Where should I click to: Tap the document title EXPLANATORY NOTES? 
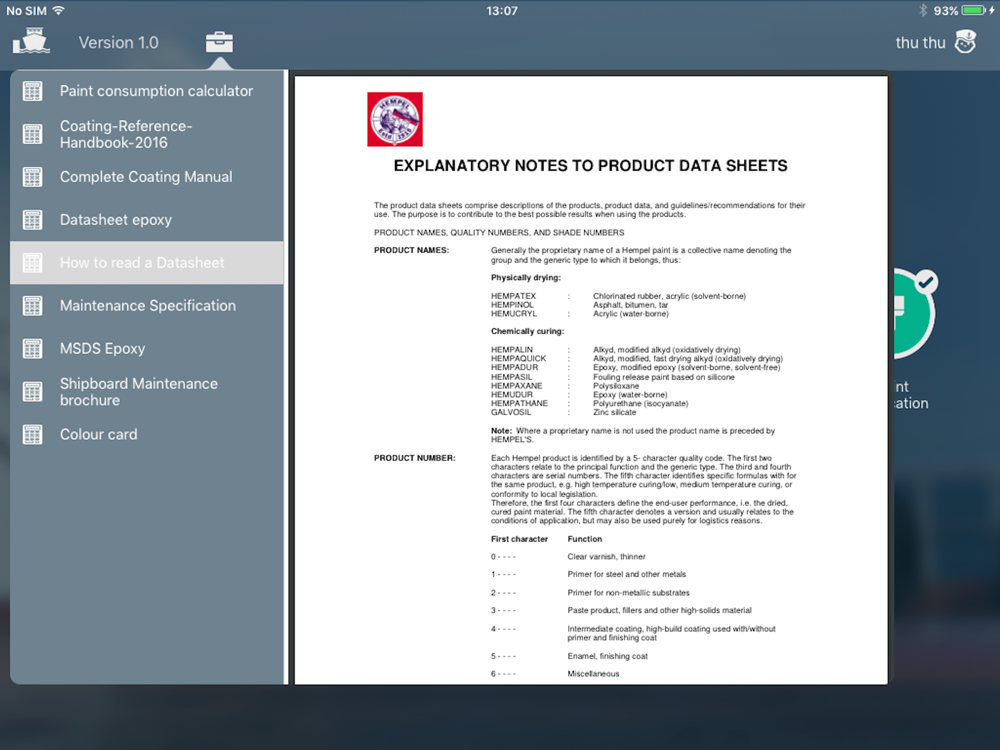591,166
